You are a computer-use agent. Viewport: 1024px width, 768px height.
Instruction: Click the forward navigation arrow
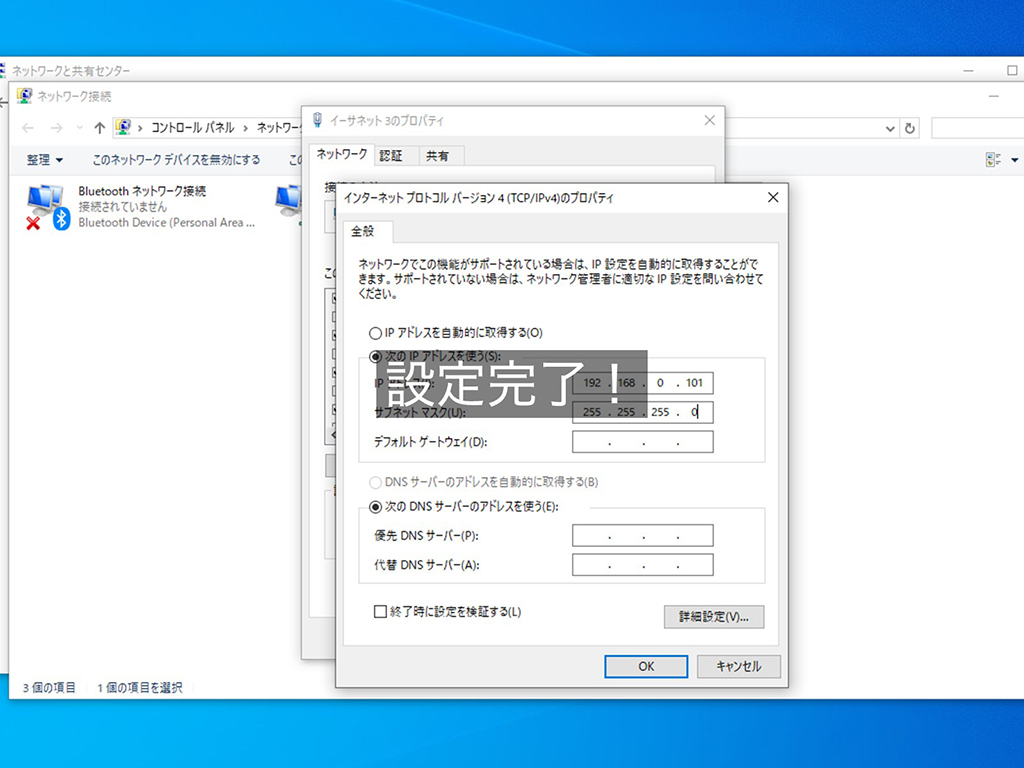(x=55, y=127)
